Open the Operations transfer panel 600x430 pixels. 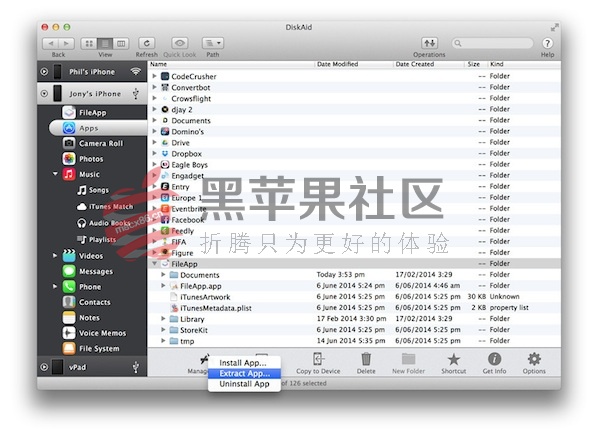click(x=429, y=43)
